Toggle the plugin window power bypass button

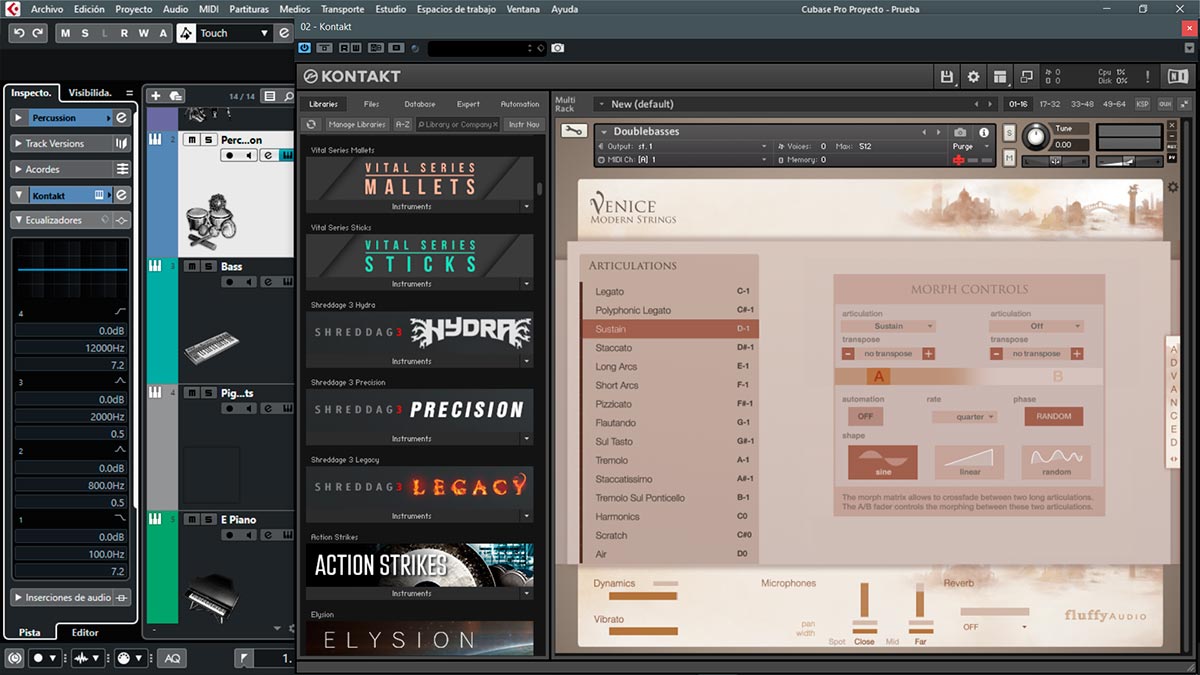[305, 48]
